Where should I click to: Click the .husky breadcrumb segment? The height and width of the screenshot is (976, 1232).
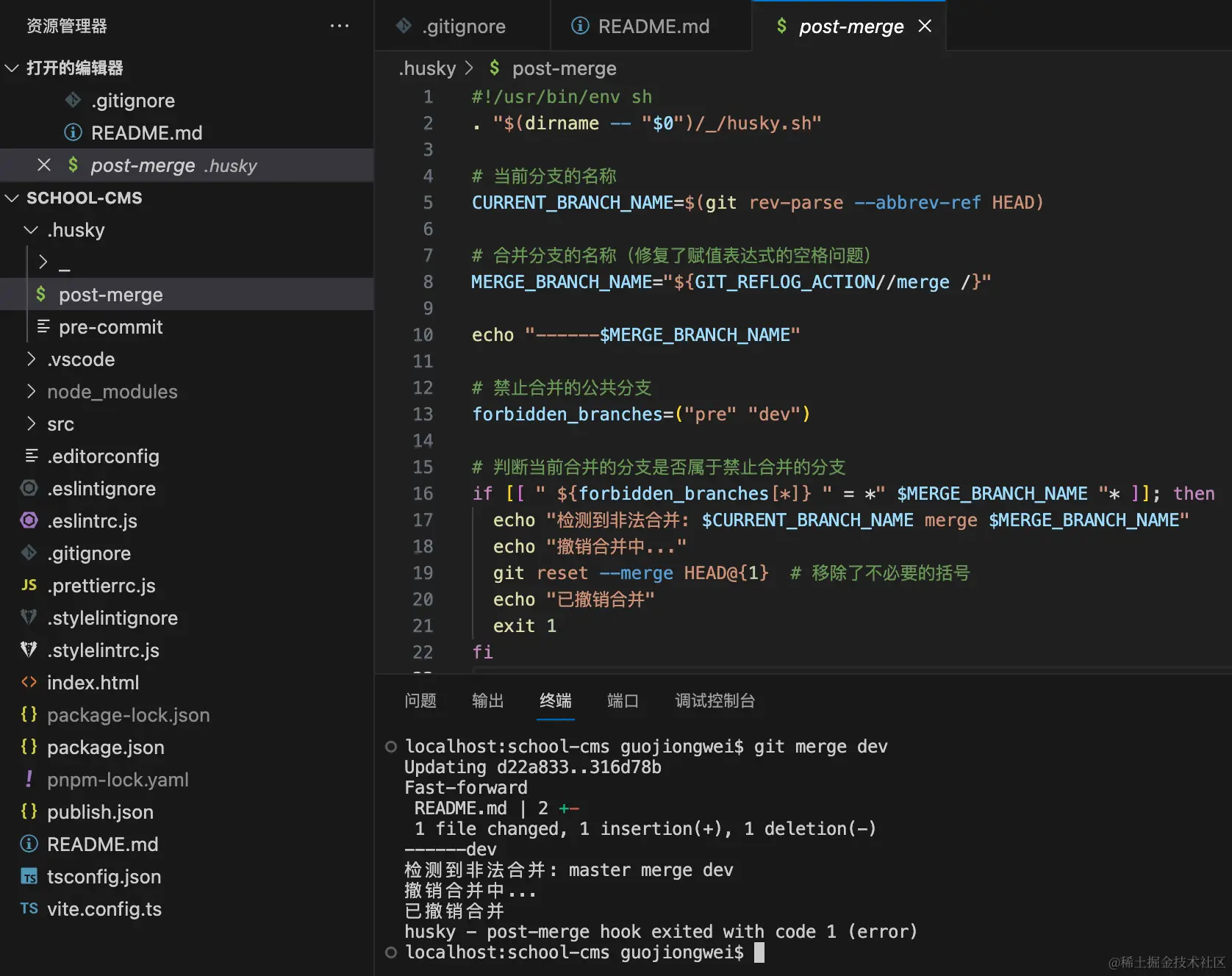pos(428,68)
